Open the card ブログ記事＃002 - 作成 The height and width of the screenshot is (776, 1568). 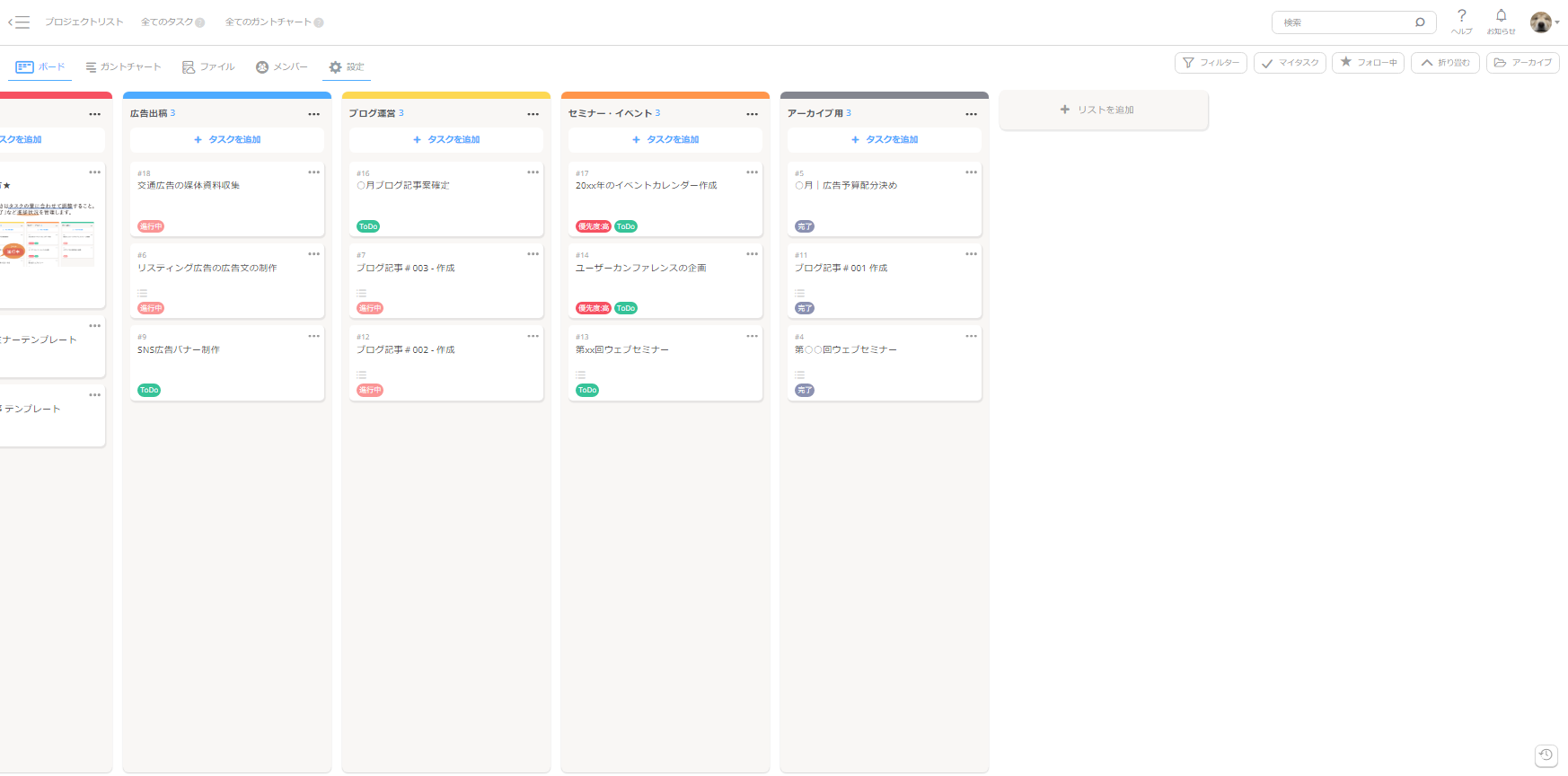click(446, 363)
